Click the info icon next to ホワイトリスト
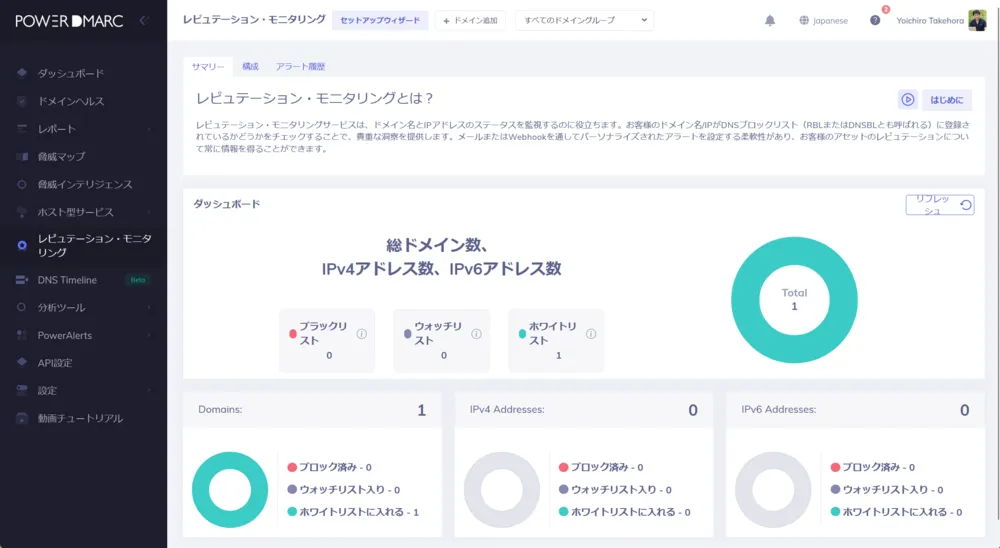 (x=591, y=334)
